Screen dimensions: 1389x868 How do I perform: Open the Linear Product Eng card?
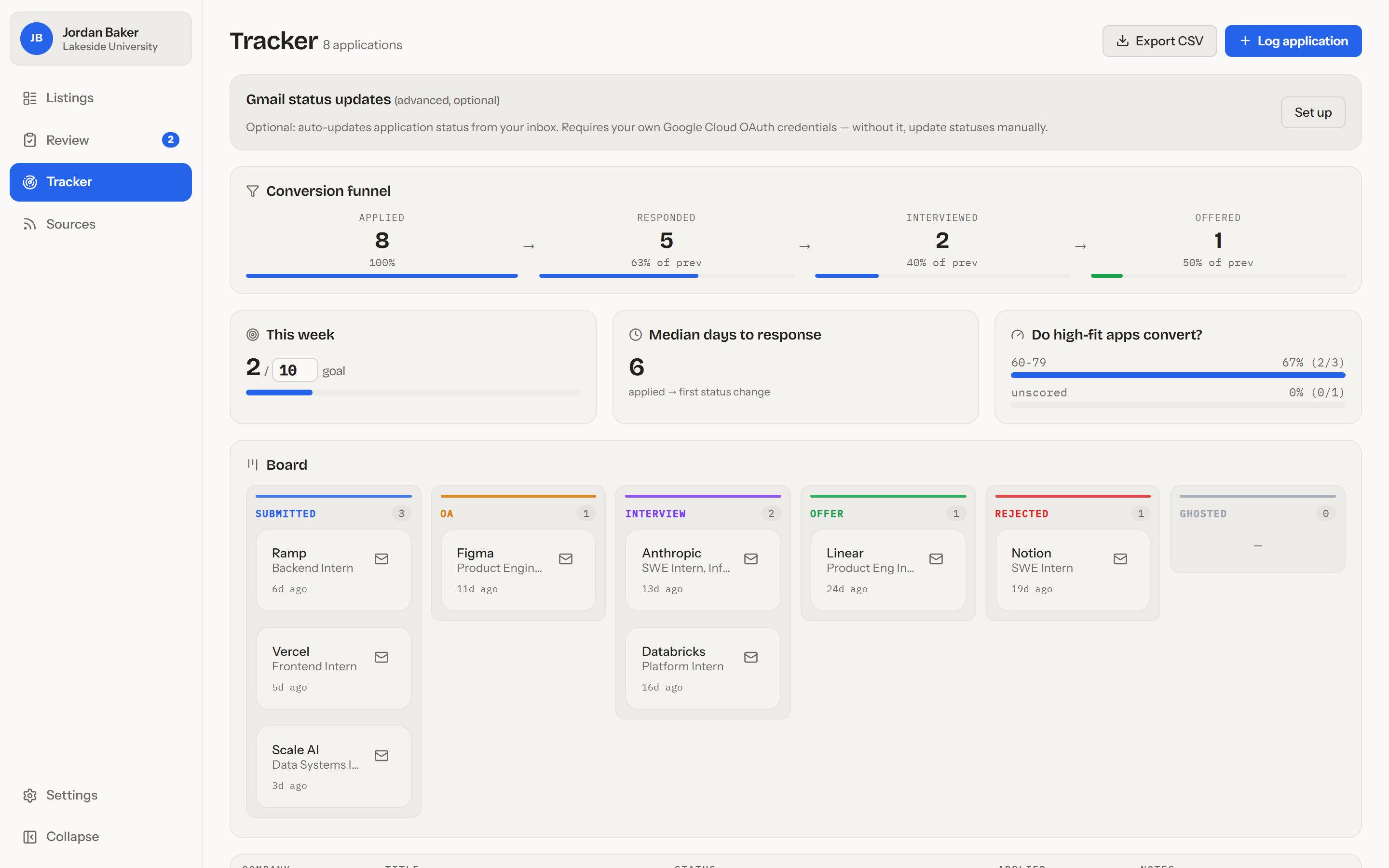point(888,570)
